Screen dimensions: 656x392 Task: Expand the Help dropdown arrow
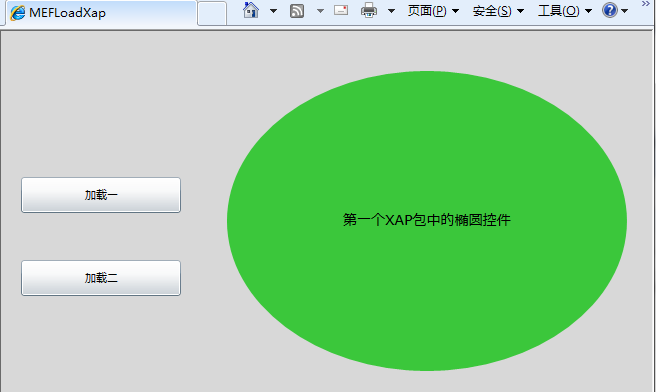pyautogui.click(x=625, y=11)
